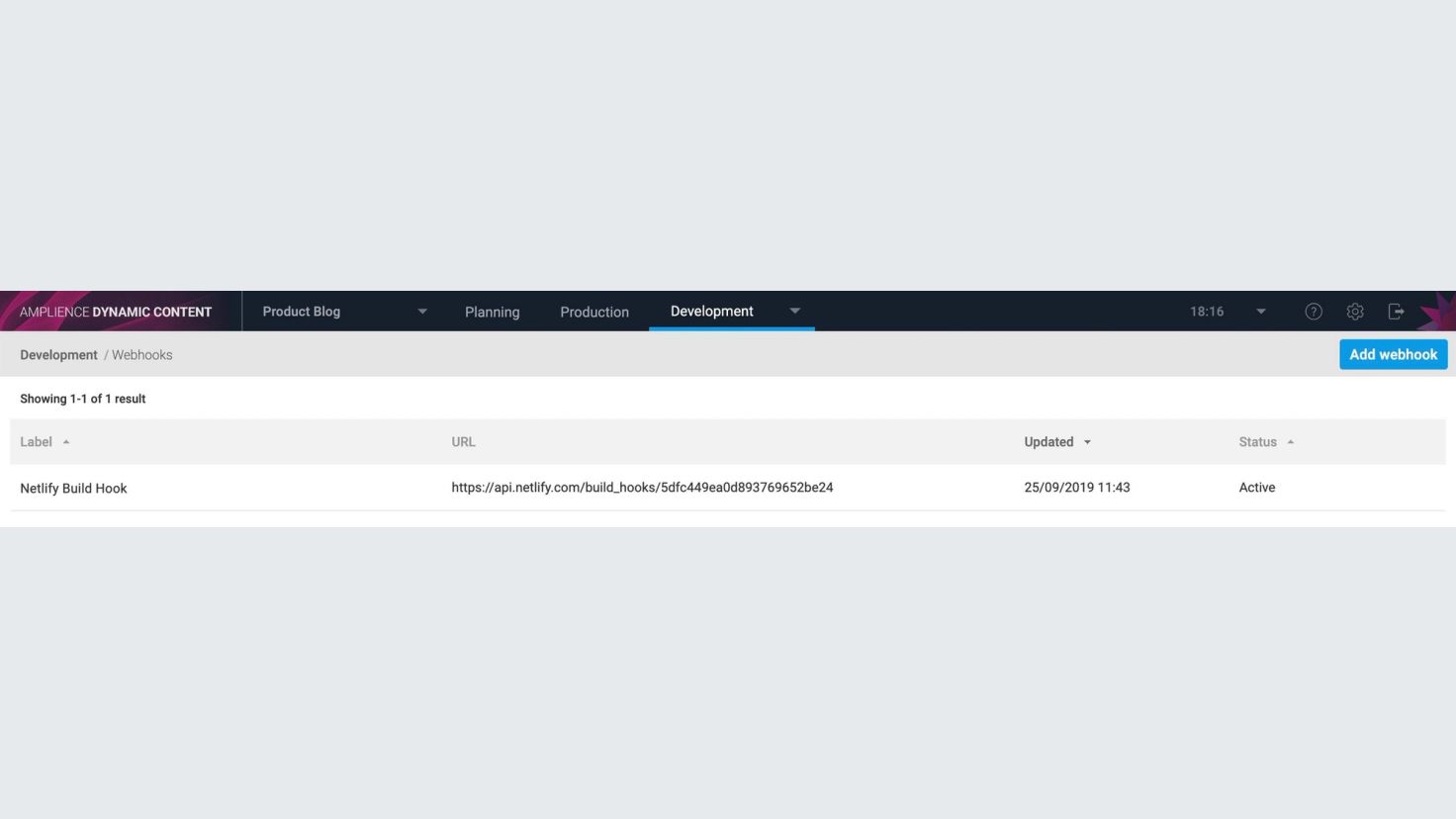Select the Development tab

[x=711, y=311]
